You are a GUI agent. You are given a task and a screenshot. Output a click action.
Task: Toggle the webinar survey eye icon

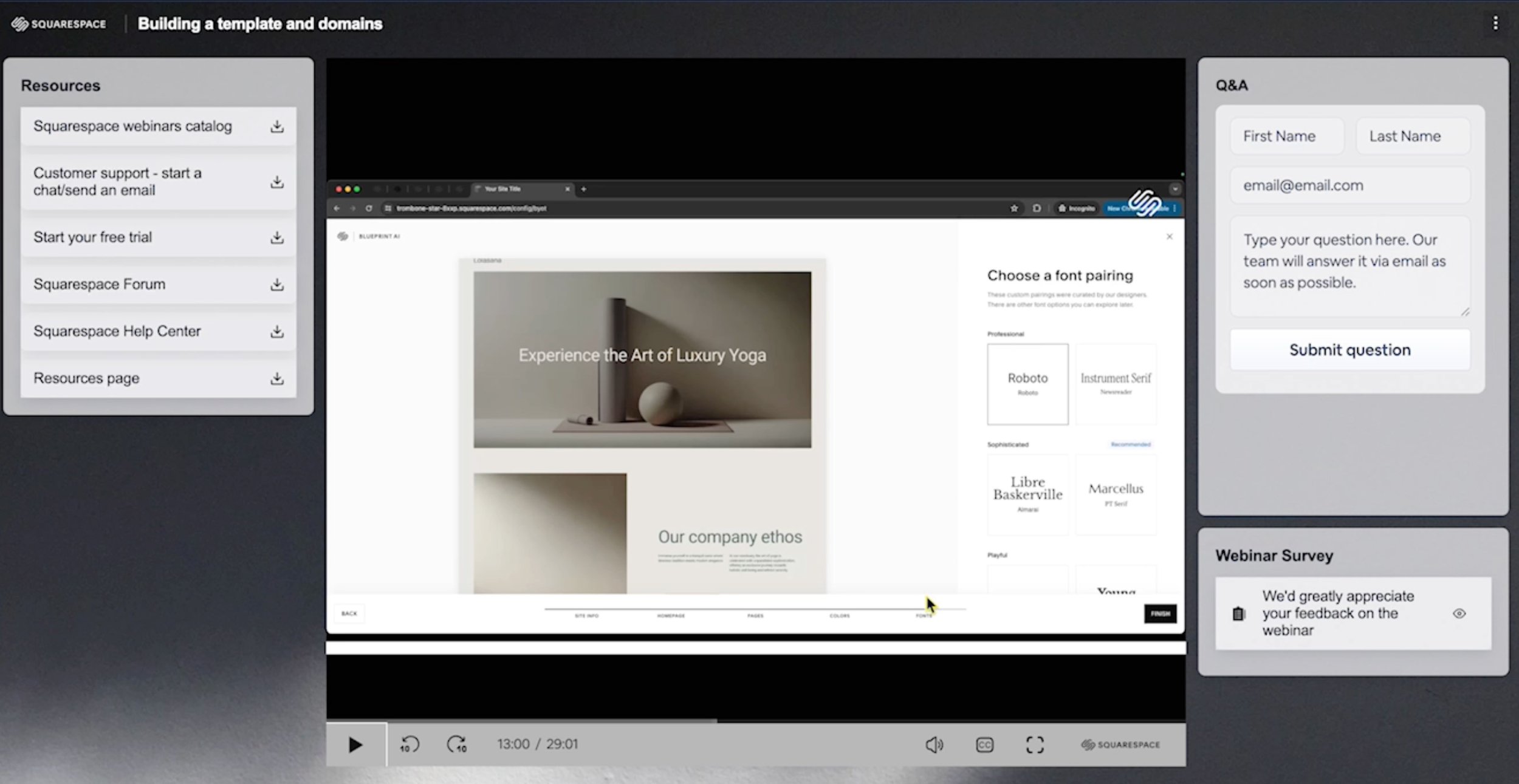point(1459,613)
